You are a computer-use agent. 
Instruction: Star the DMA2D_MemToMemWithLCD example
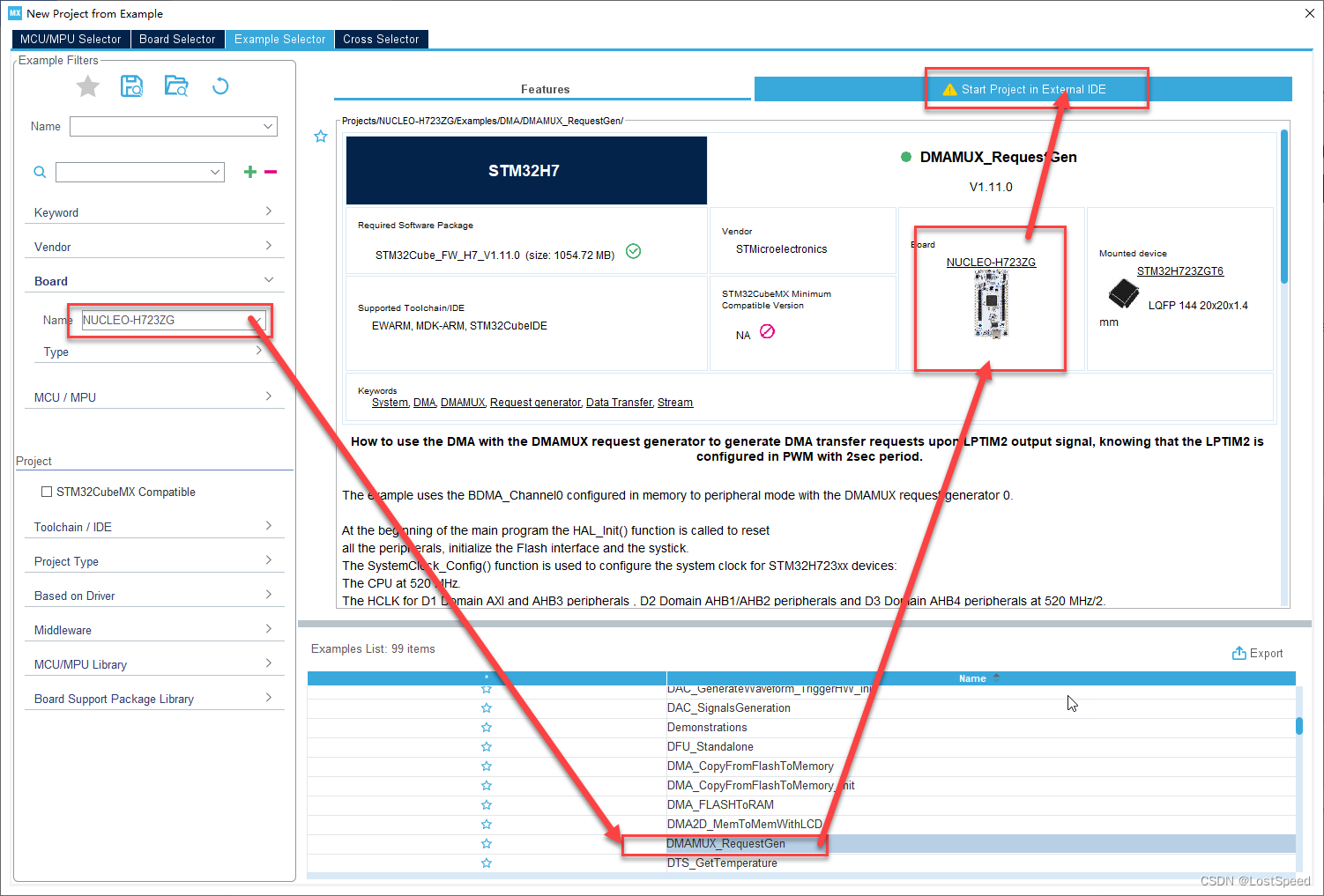(487, 824)
